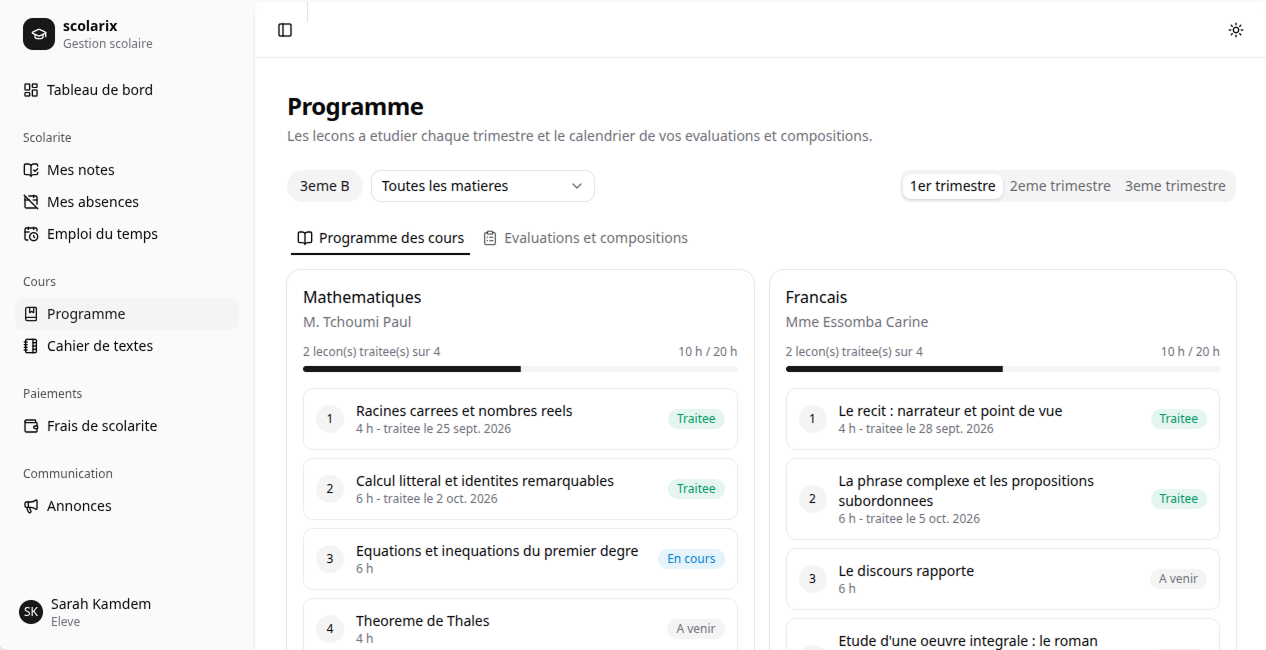Click lesson Etude d'une oeuvre integrale
The width and height of the screenshot is (1266, 650).
pyautogui.click(x=1003, y=635)
